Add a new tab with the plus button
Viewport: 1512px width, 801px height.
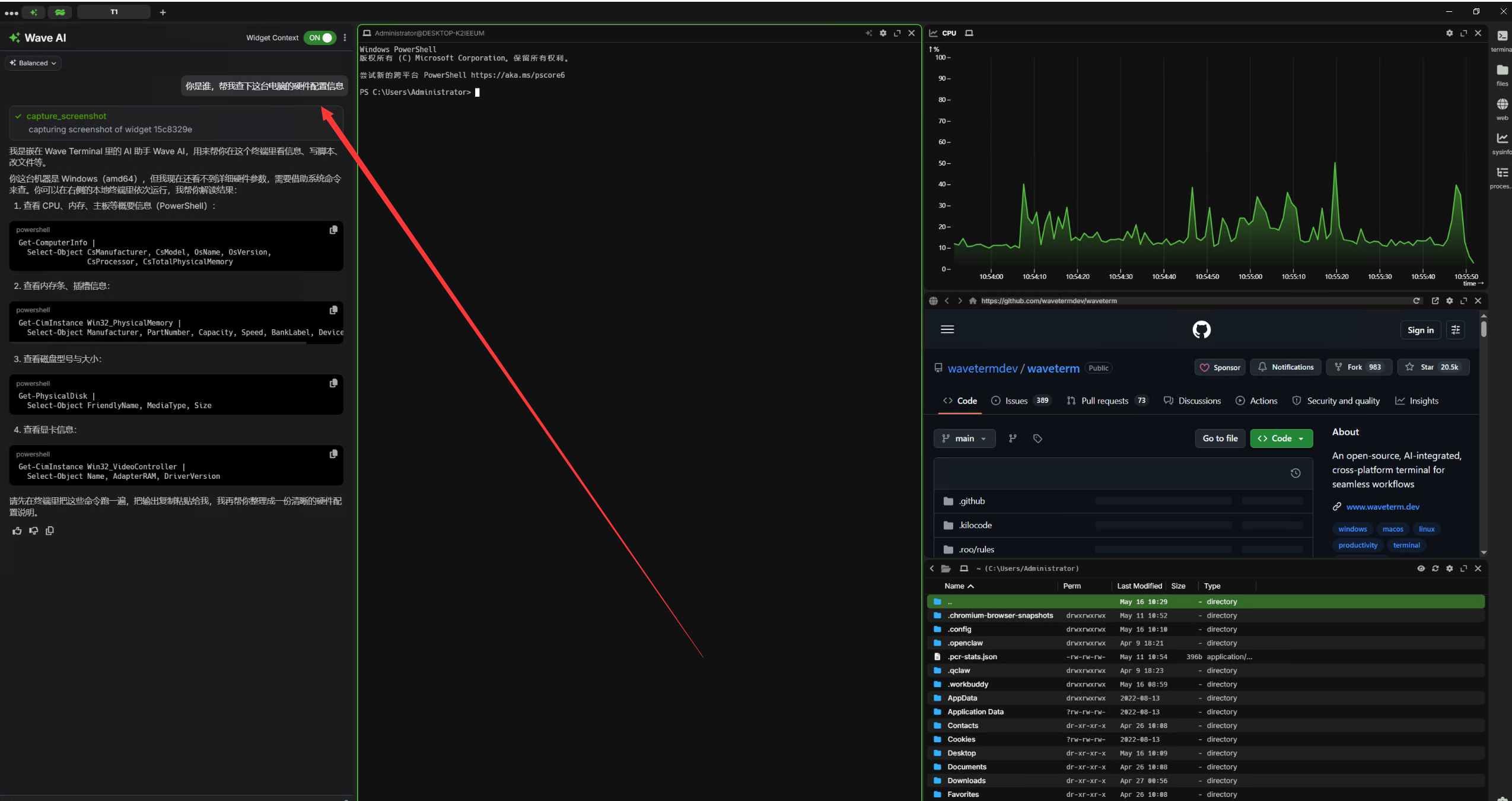(x=163, y=12)
